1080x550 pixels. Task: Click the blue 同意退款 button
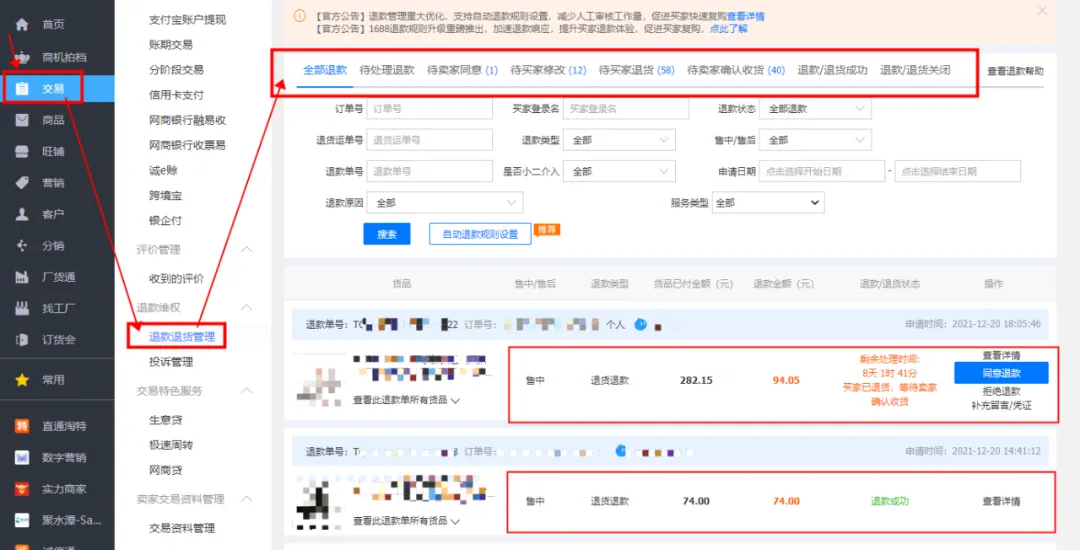click(x=1001, y=373)
